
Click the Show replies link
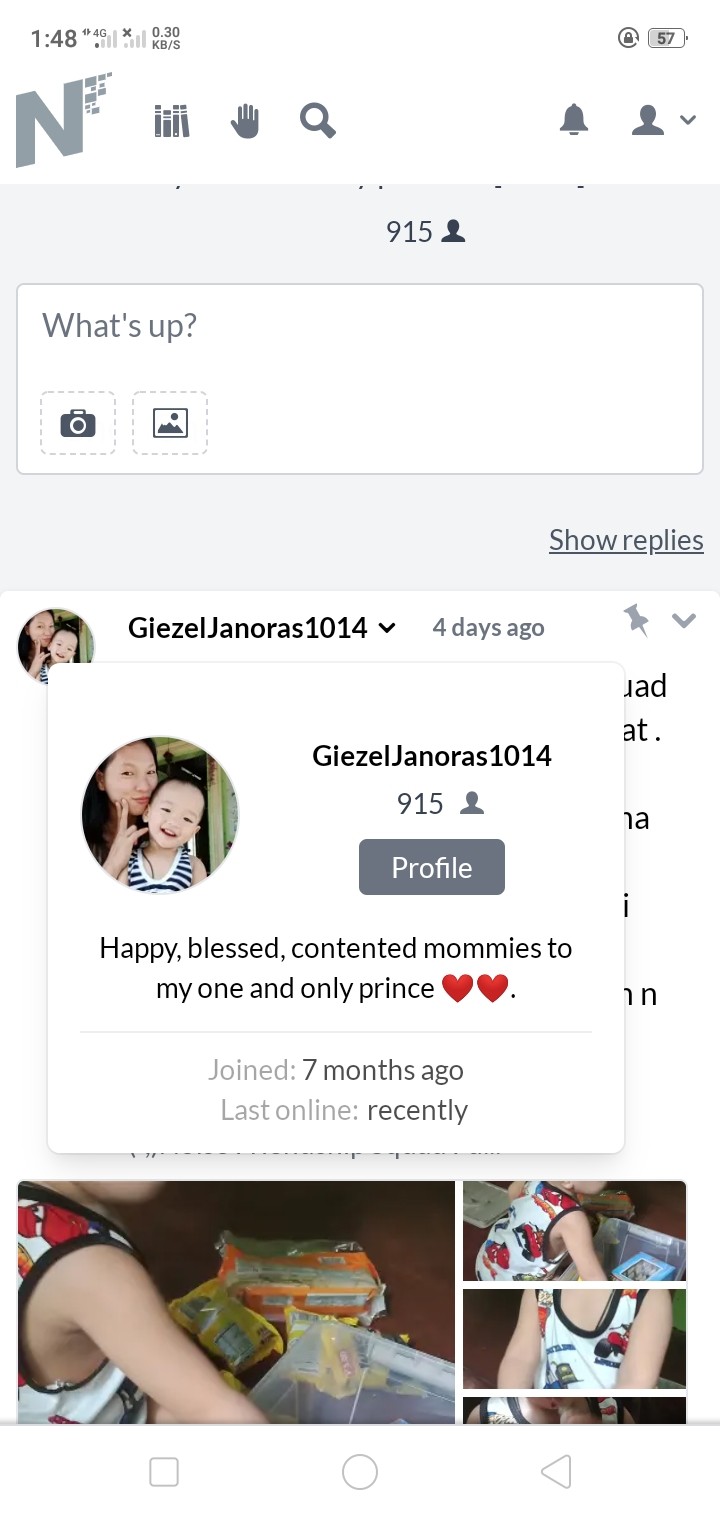click(x=626, y=540)
